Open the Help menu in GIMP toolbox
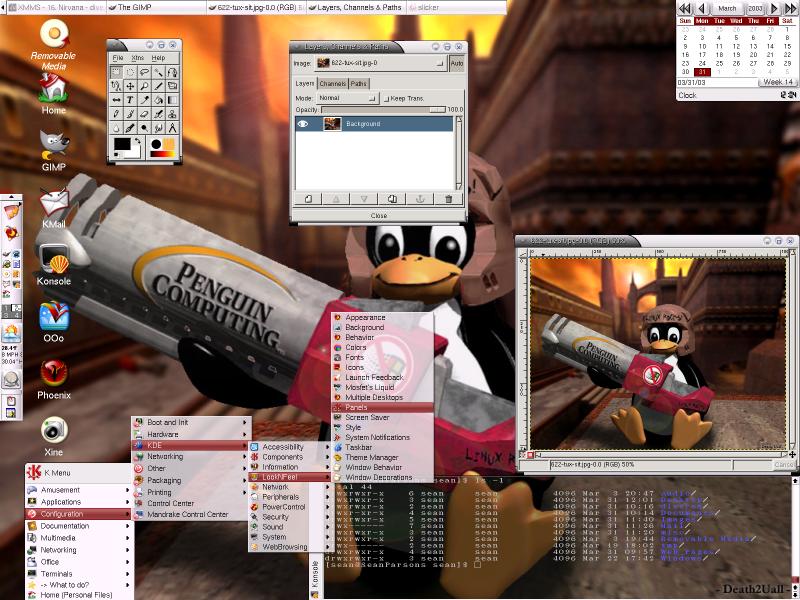Image resolution: width=800 pixels, height=600 pixels. (158, 58)
